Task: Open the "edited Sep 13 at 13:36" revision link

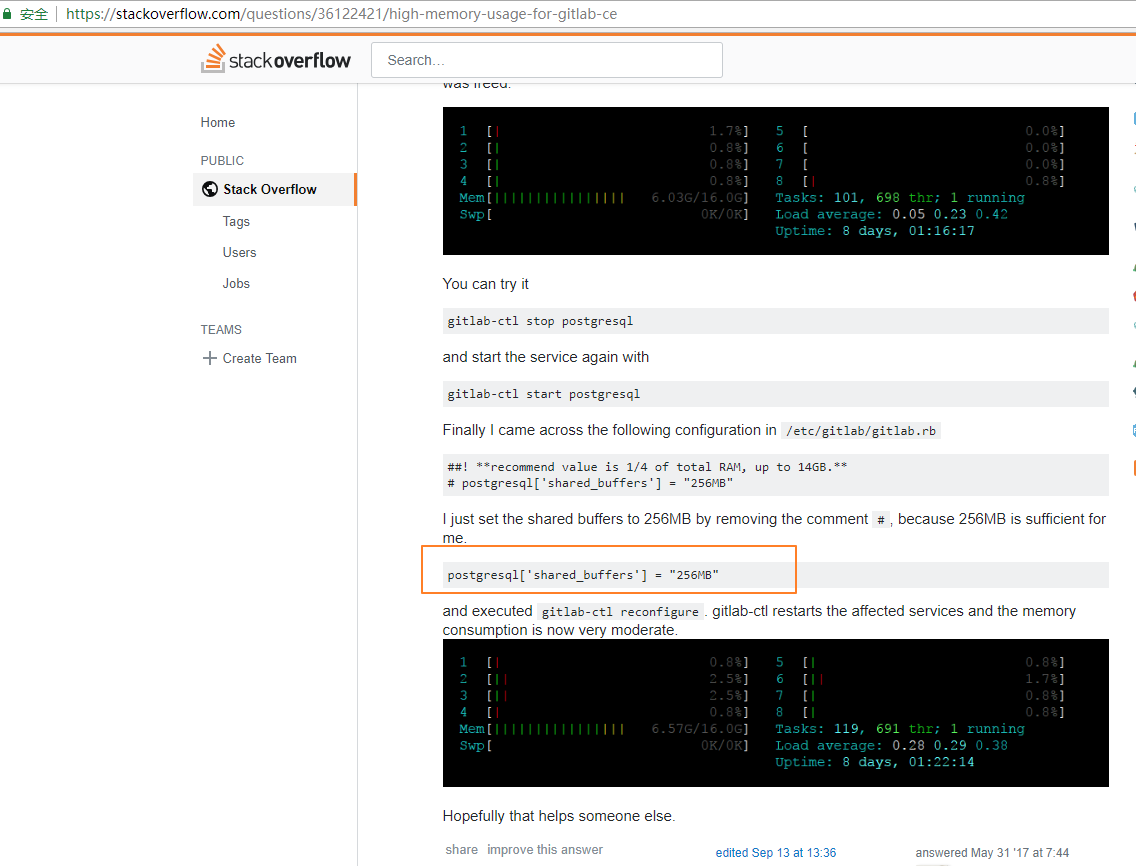Action: click(x=776, y=853)
